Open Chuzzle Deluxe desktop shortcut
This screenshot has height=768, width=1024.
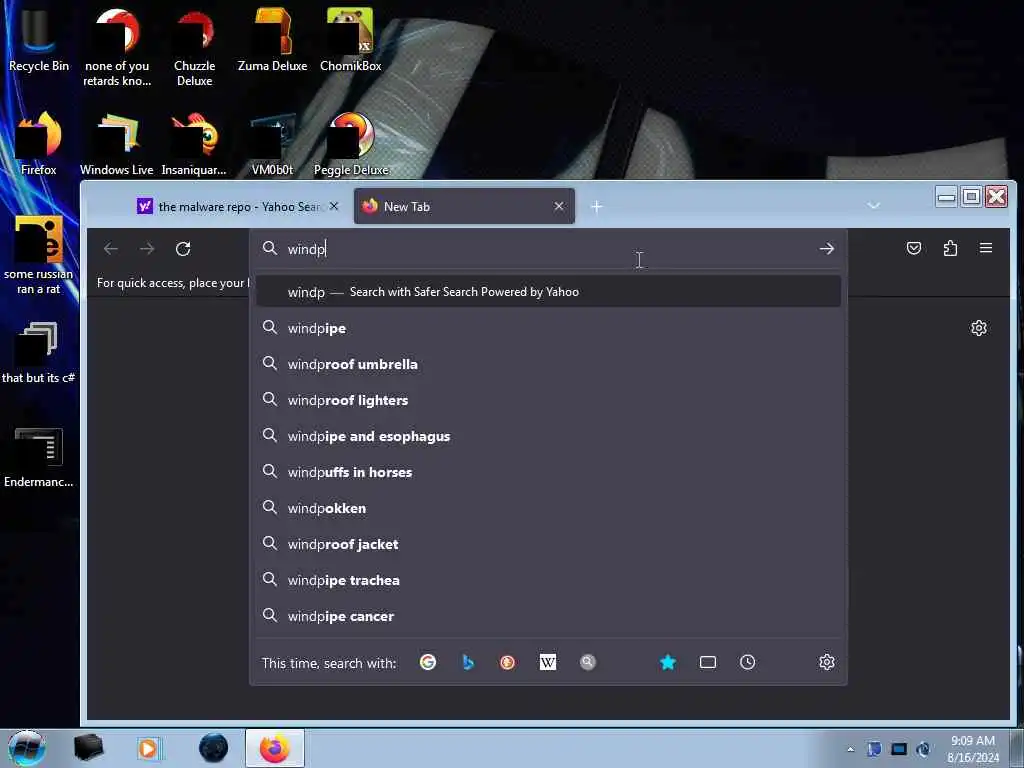(x=194, y=46)
